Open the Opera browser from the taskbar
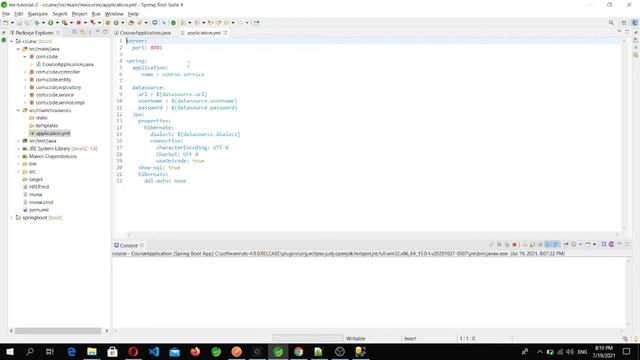 point(133,351)
